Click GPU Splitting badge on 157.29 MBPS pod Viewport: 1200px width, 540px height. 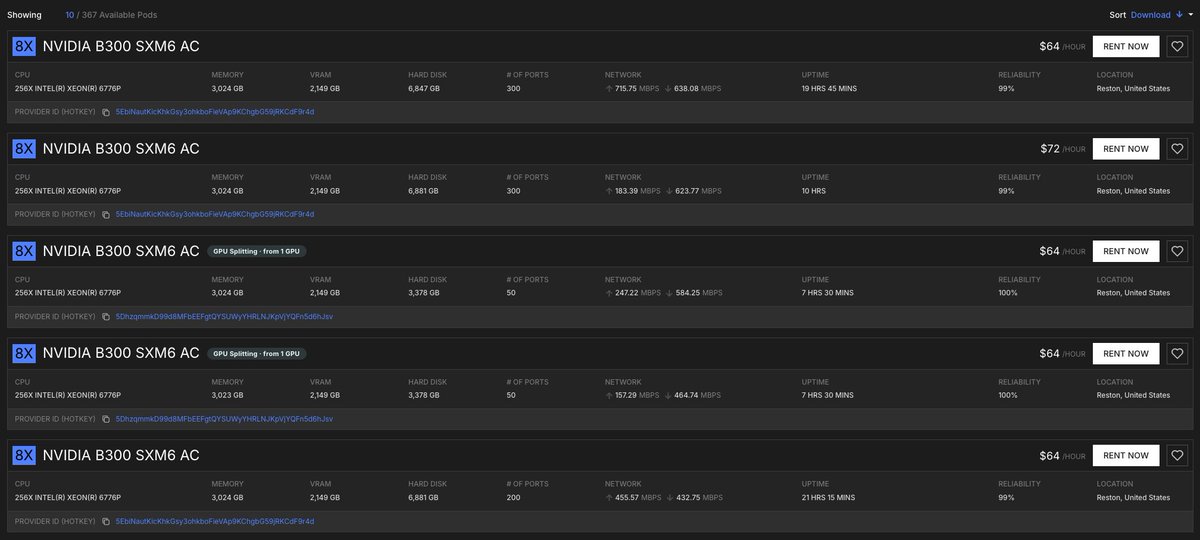coord(257,353)
